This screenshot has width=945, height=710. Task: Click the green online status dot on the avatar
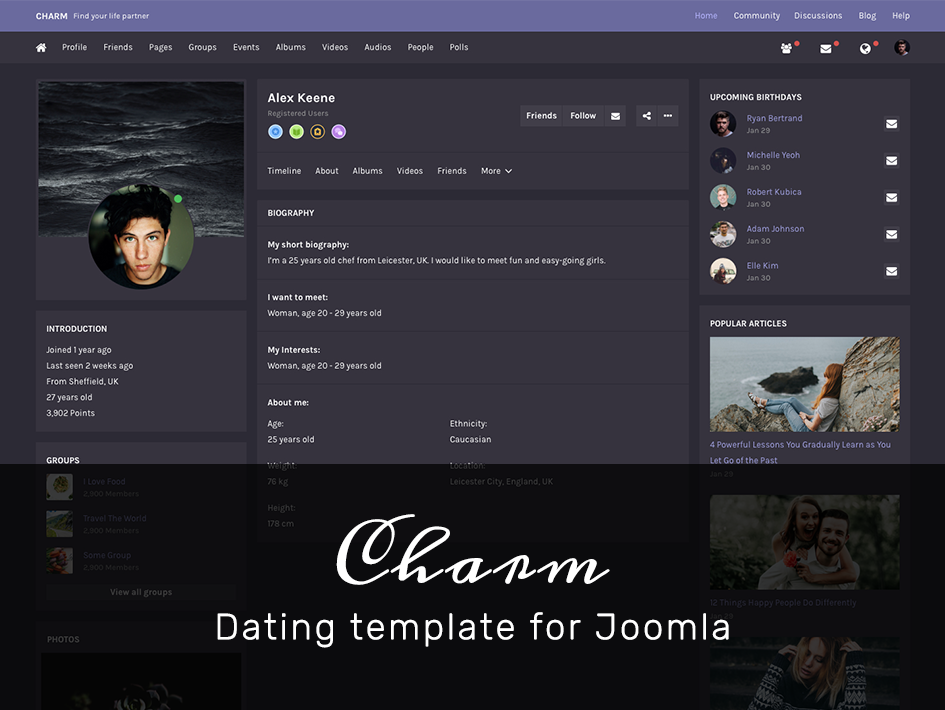(x=178, y=198)
